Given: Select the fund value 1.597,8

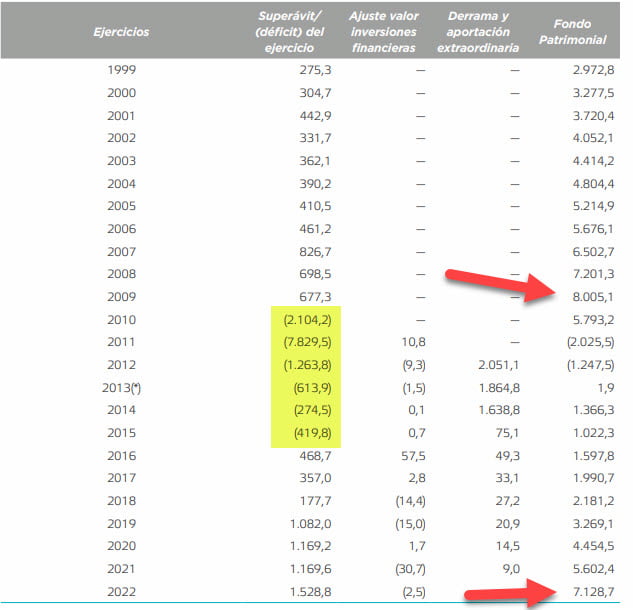Looking at the screenshot, I should click(594, 456).
